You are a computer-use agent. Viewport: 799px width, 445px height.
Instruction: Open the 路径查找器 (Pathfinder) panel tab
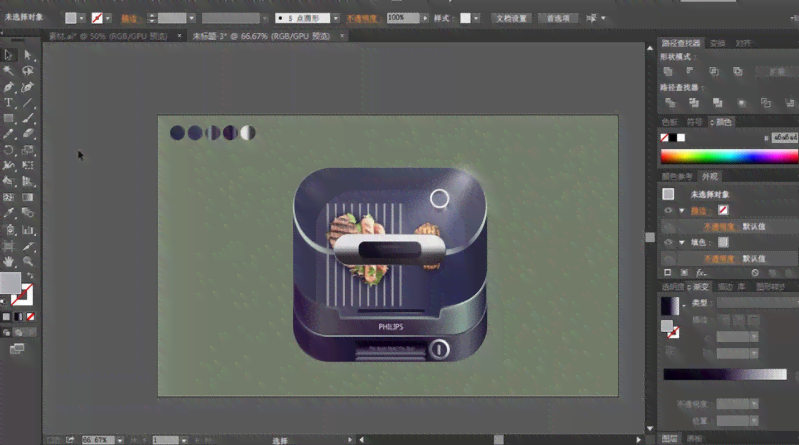tap(681, 43)
